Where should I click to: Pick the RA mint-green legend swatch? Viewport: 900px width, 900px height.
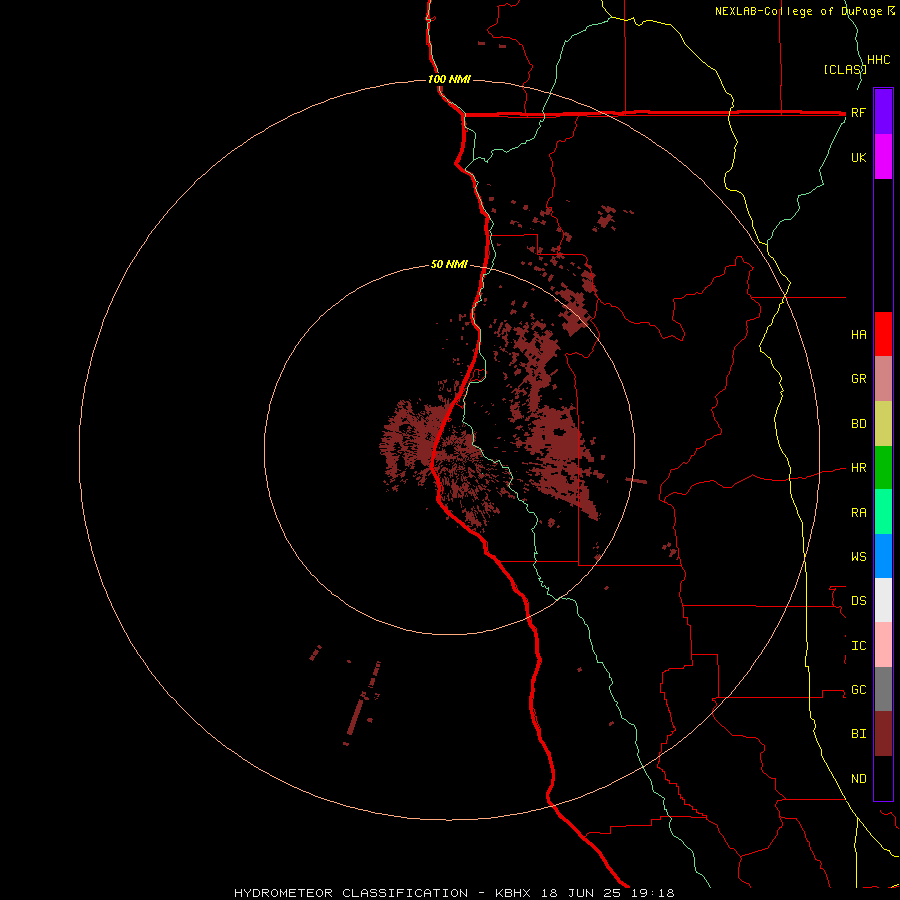[x=883, y=512]
